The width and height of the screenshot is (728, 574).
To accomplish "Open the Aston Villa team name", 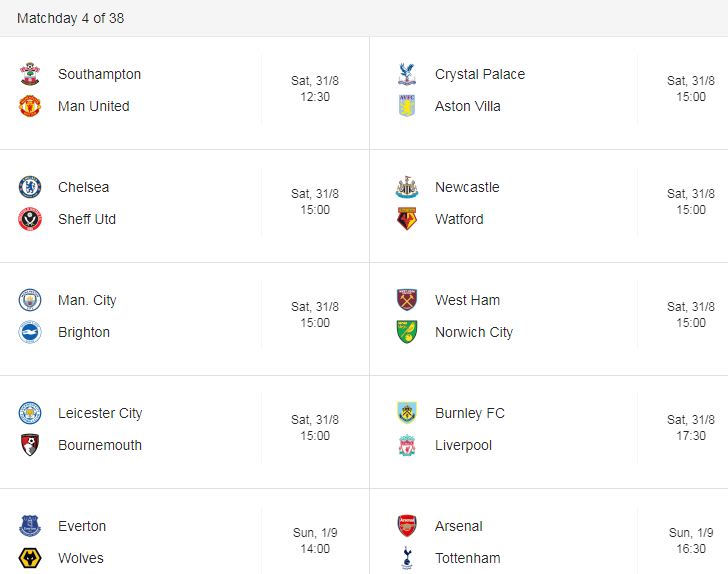I will tap(468, 106).
